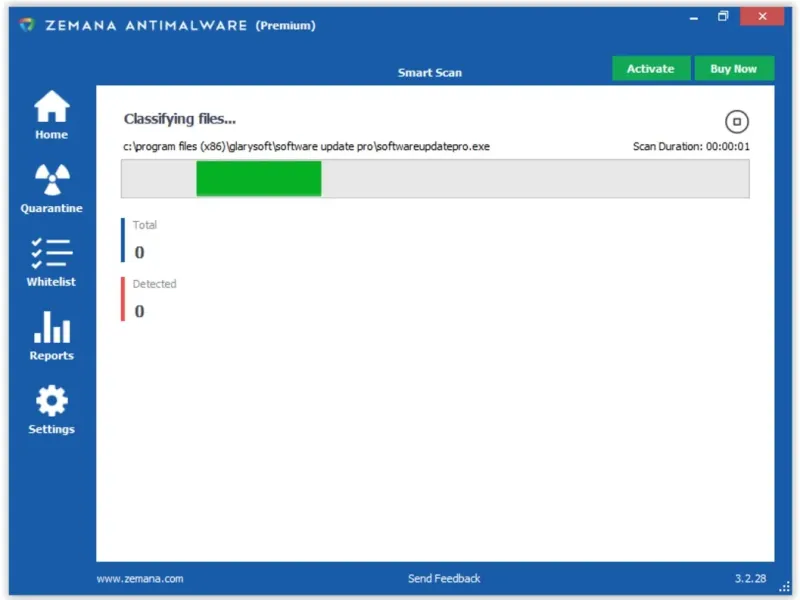Close the Zemana AntiMalware window
The image size is (800, 600).
tap(762, 16)
